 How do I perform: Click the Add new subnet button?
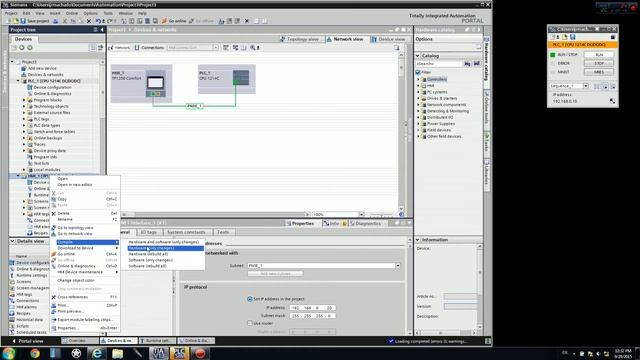coord(275,273)
